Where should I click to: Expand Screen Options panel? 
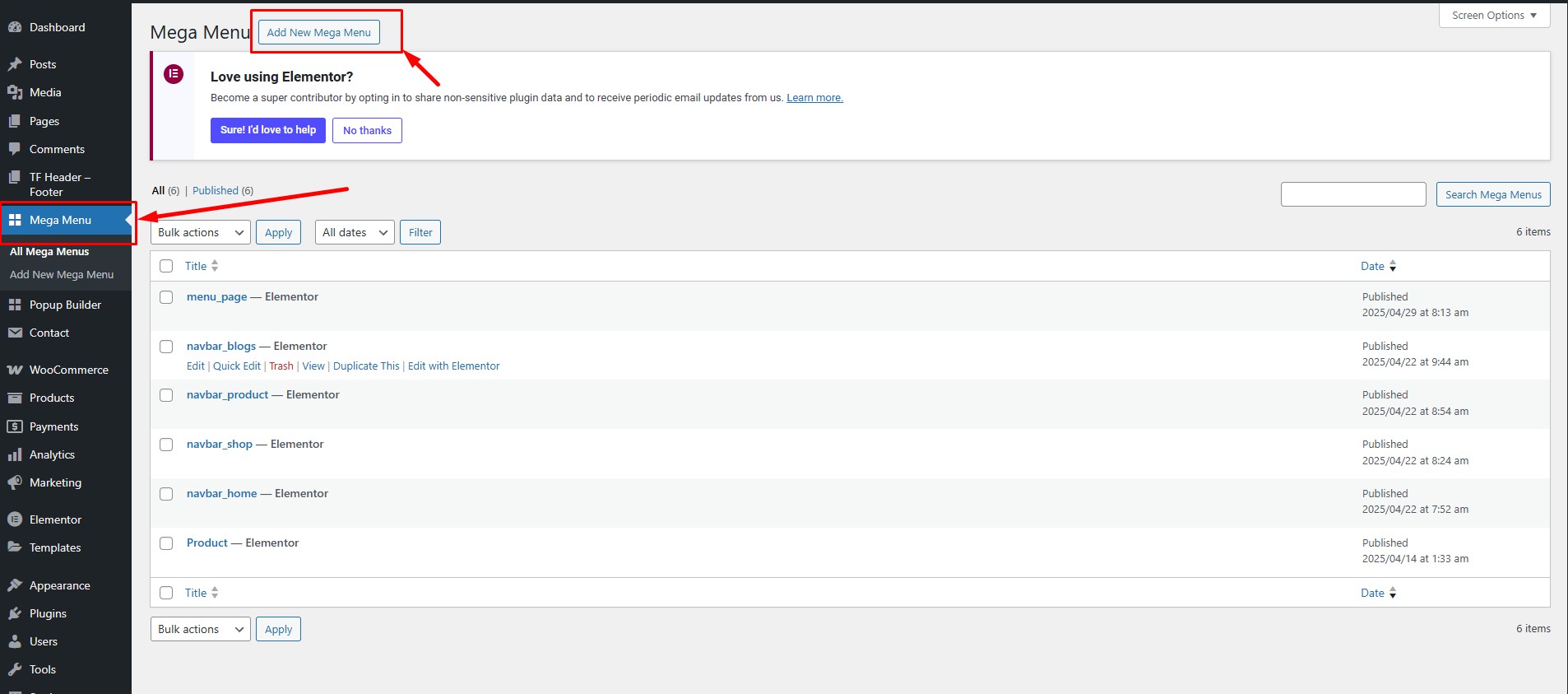pyautogui.click(x=1494, y=16)
